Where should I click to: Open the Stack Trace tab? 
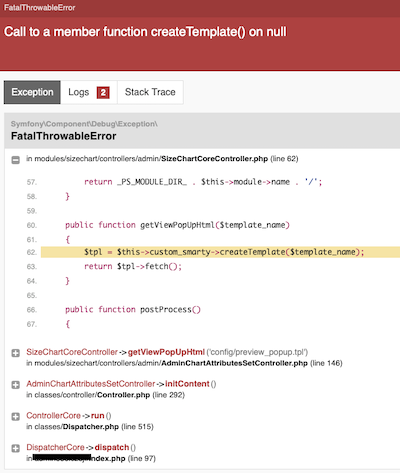(x=150, y=92)
